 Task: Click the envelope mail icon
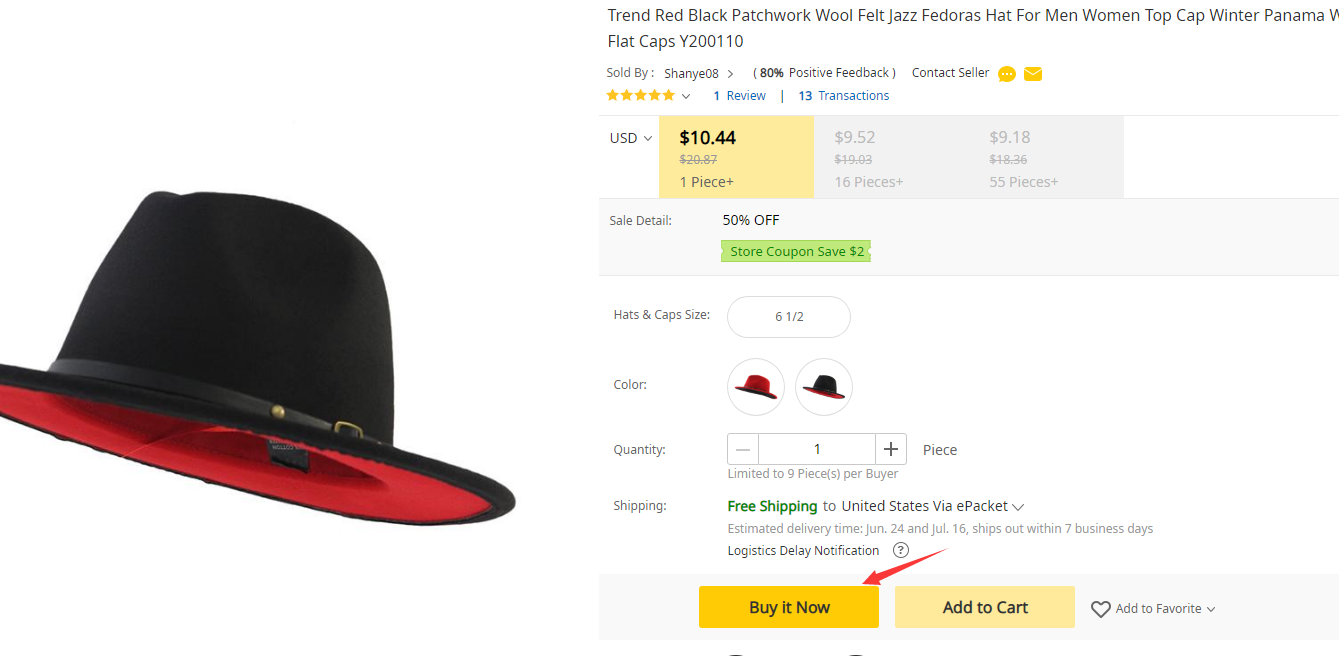(x=1033, y=74)
